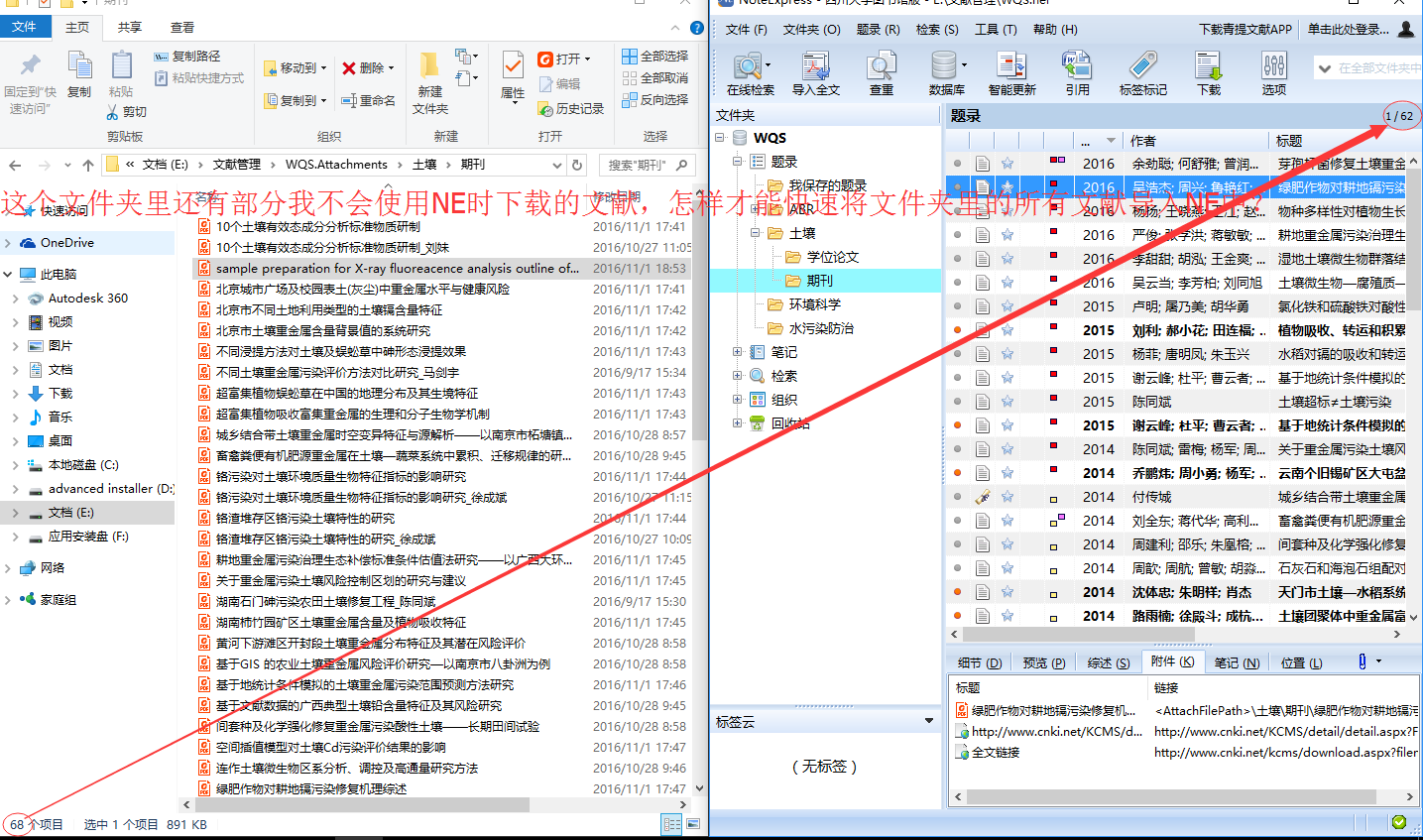Open the 工具(T) menu in NoteExpress
1423x840 pixels.
click(x=996, y=29)
